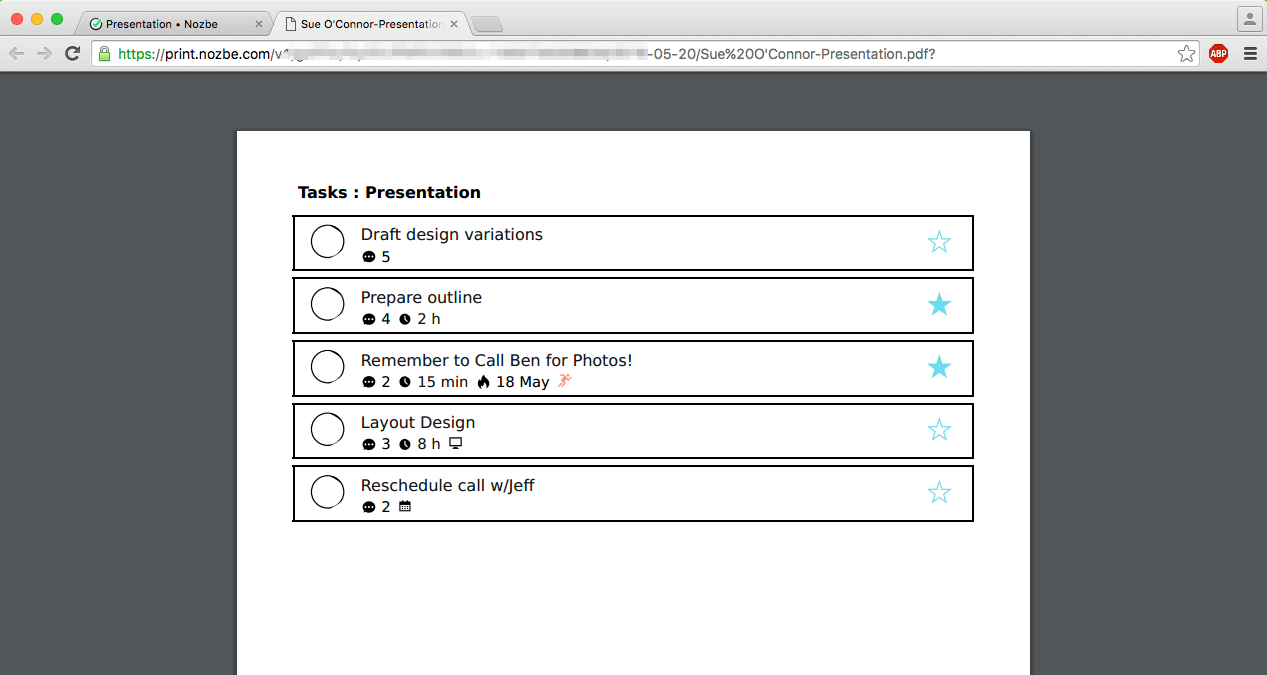
Task: Click the calendar icon under Reschedule call w/Jeff
Action: click(405, 507)
